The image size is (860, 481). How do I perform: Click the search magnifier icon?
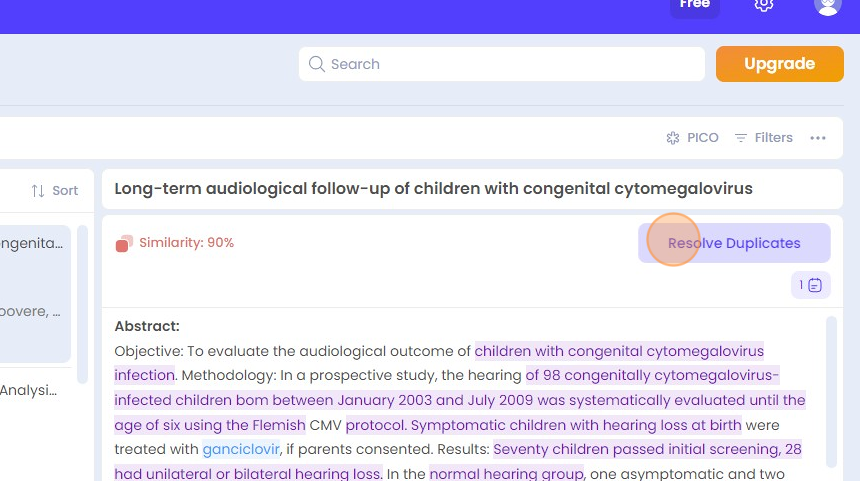(x=316, y=64)
